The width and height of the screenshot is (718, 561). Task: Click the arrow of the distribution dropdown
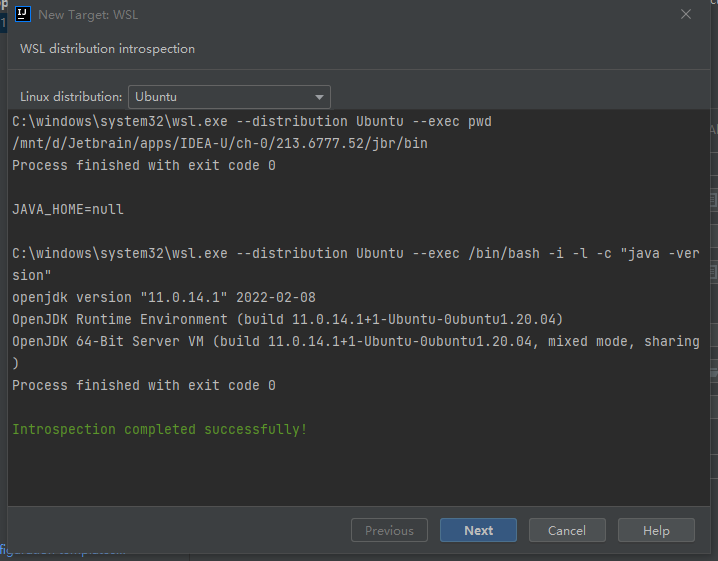click(x=320, y=97)
